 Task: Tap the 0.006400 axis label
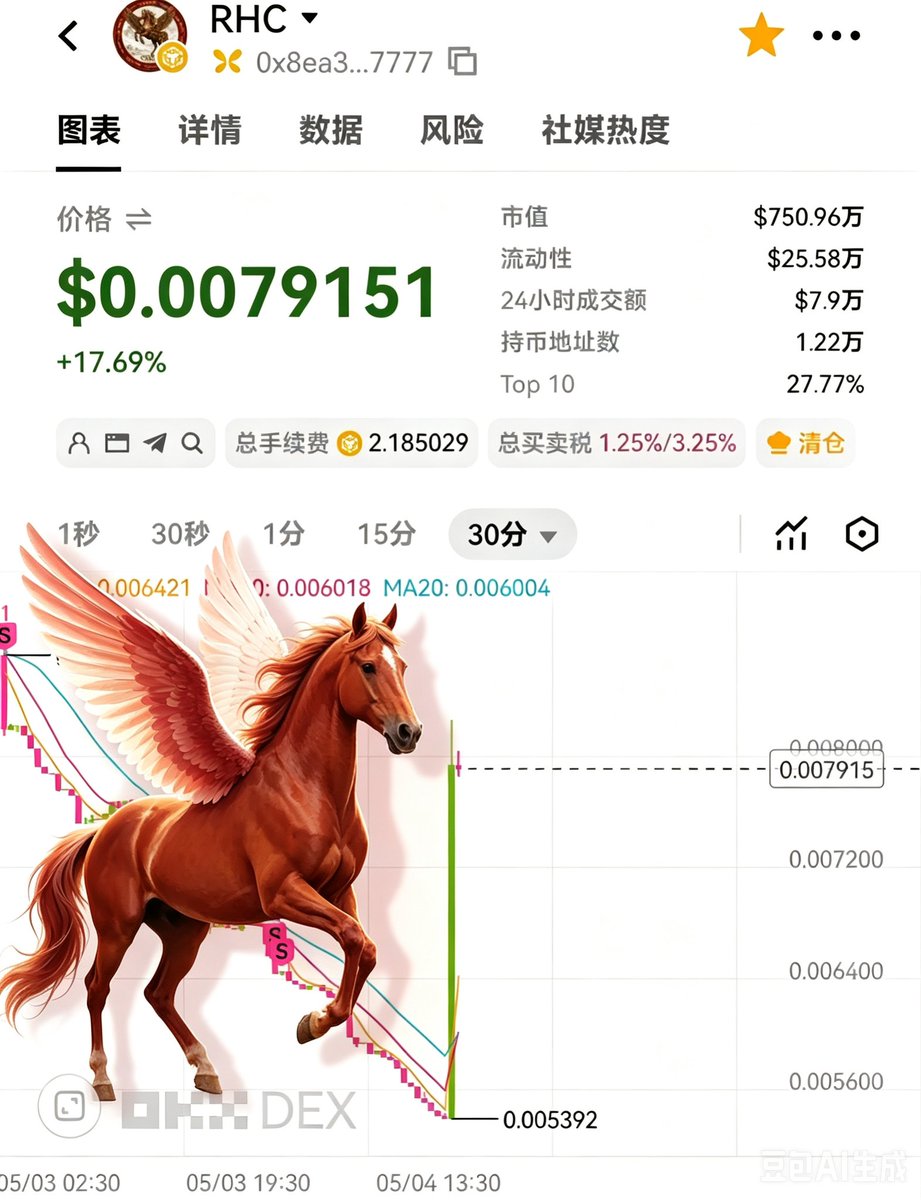pyautogui.click(x=836, y=971)
